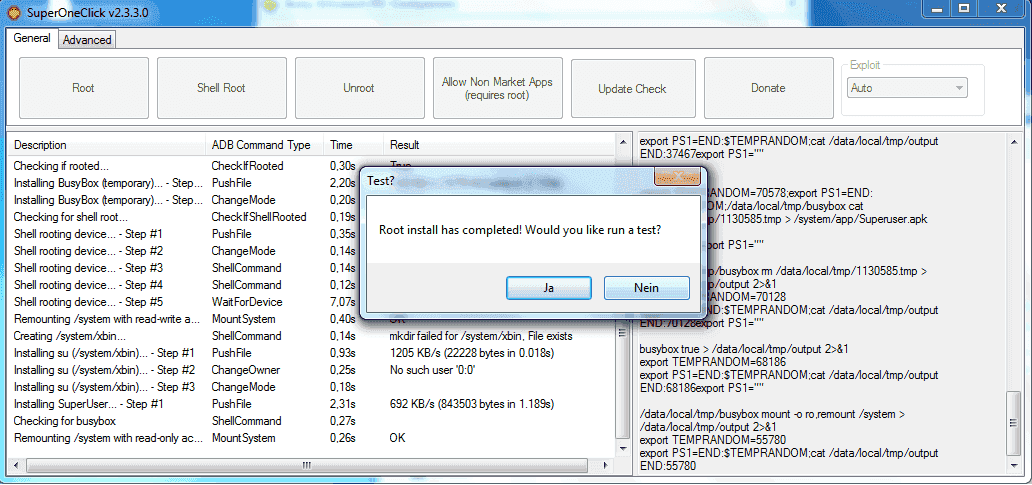This screenshot has width=1032, height=485.
Task: Click list vertical scrollbar down arrow
Action: 622,448
